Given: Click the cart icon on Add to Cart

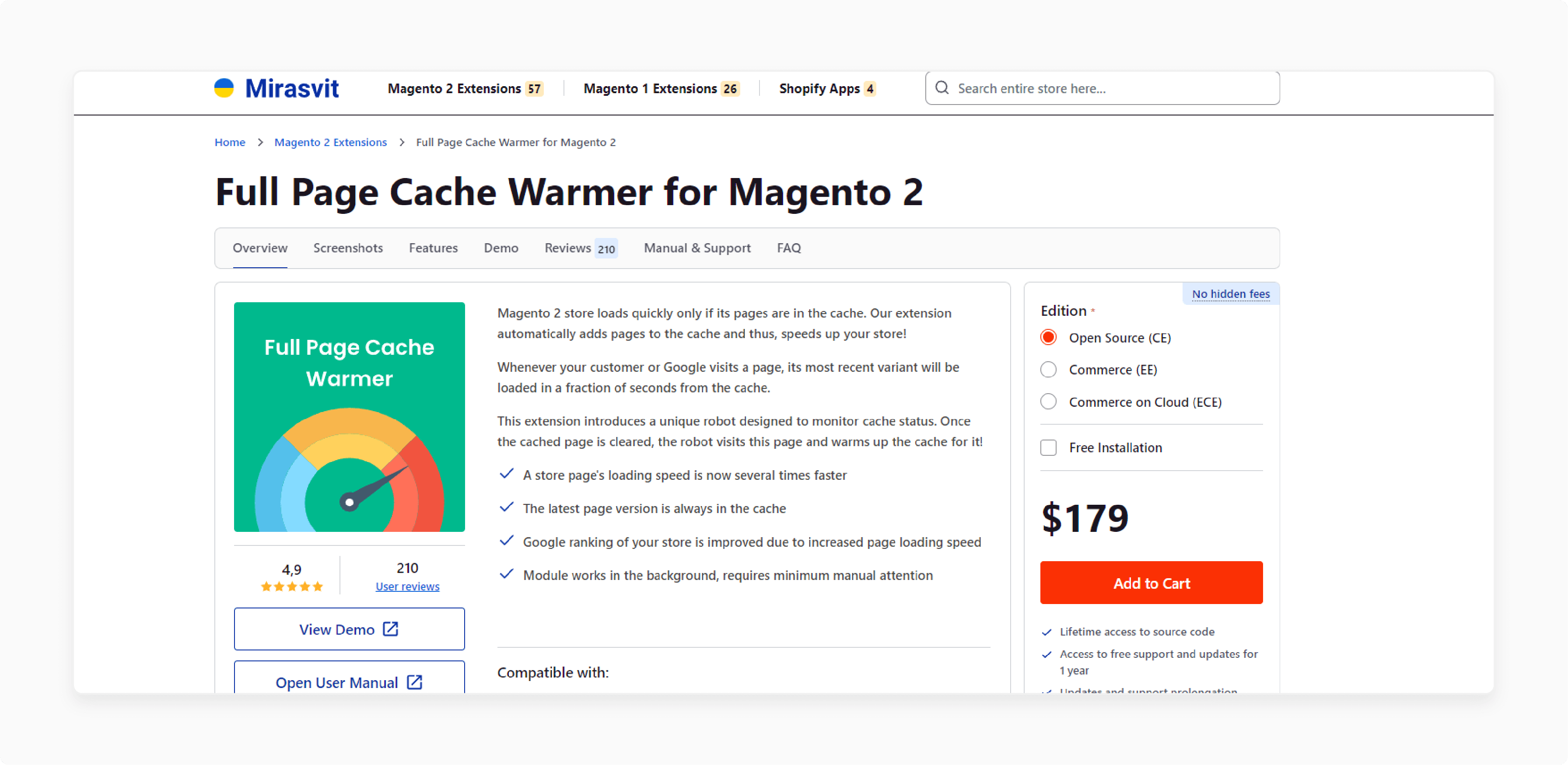Looking at the screenshot, I should 1152,584.
